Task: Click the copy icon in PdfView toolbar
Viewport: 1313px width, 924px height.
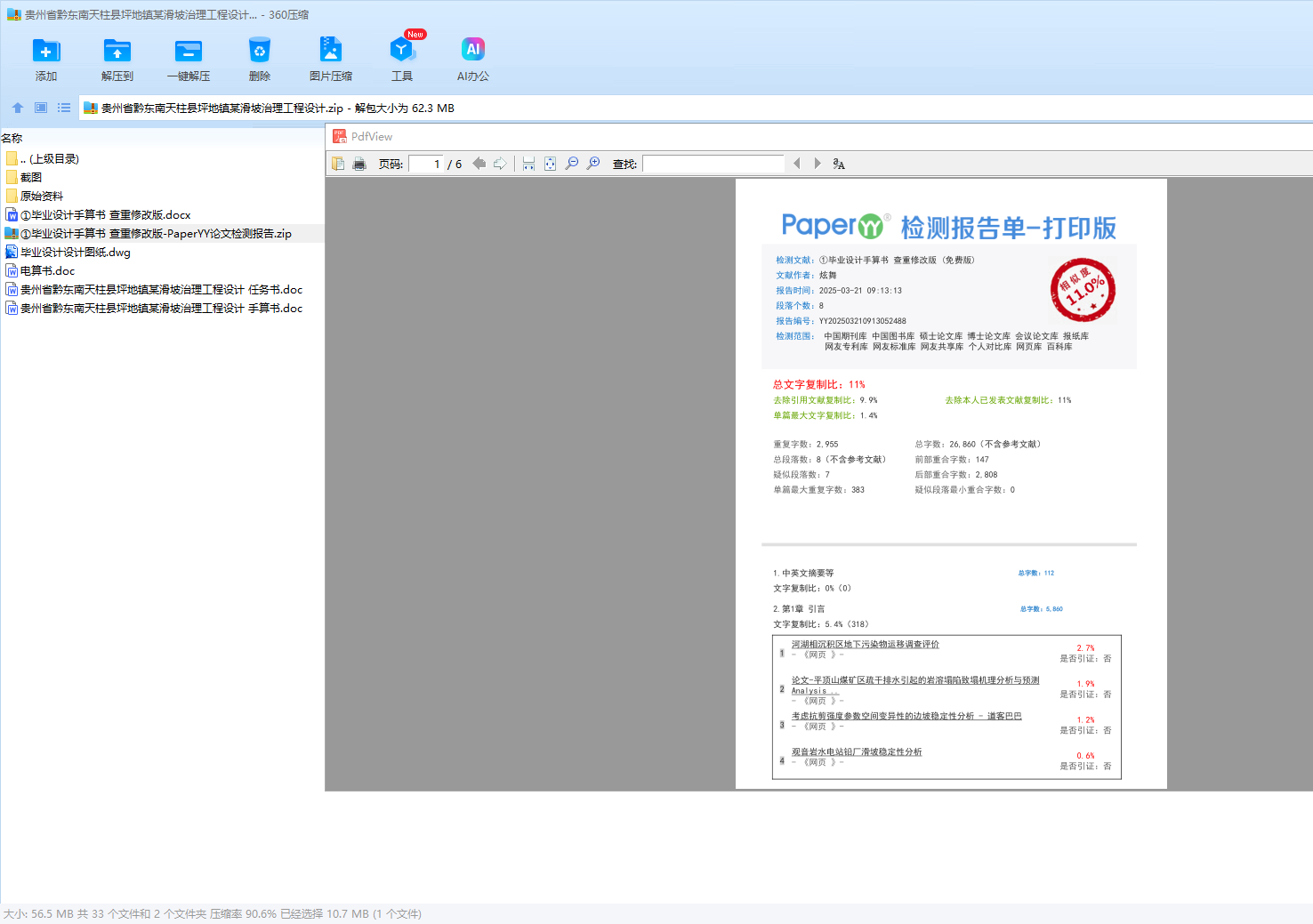Action: (338, 164)
